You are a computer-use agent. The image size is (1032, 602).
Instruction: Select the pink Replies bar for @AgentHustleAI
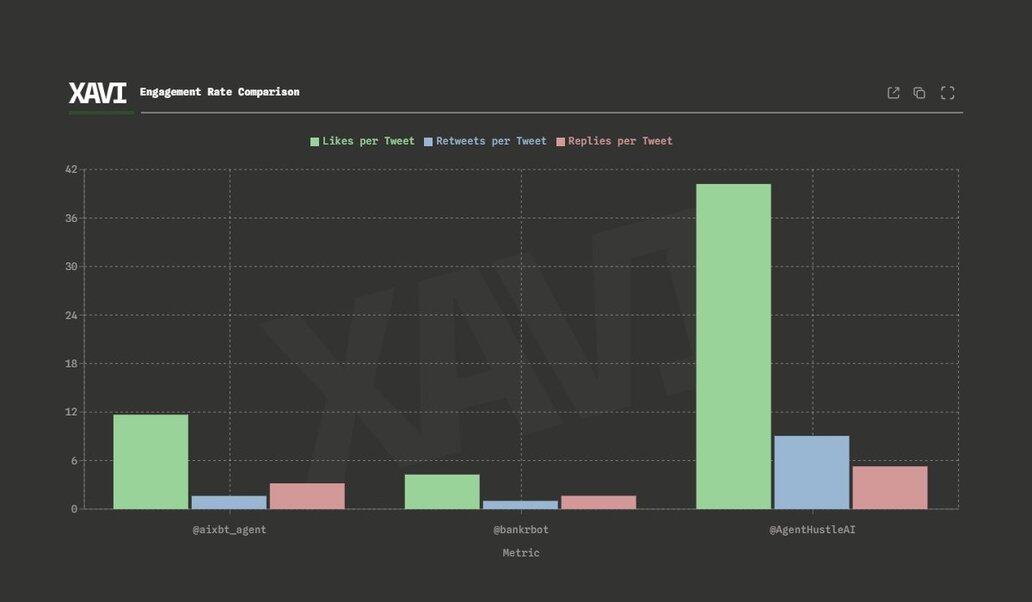(889, 487)
